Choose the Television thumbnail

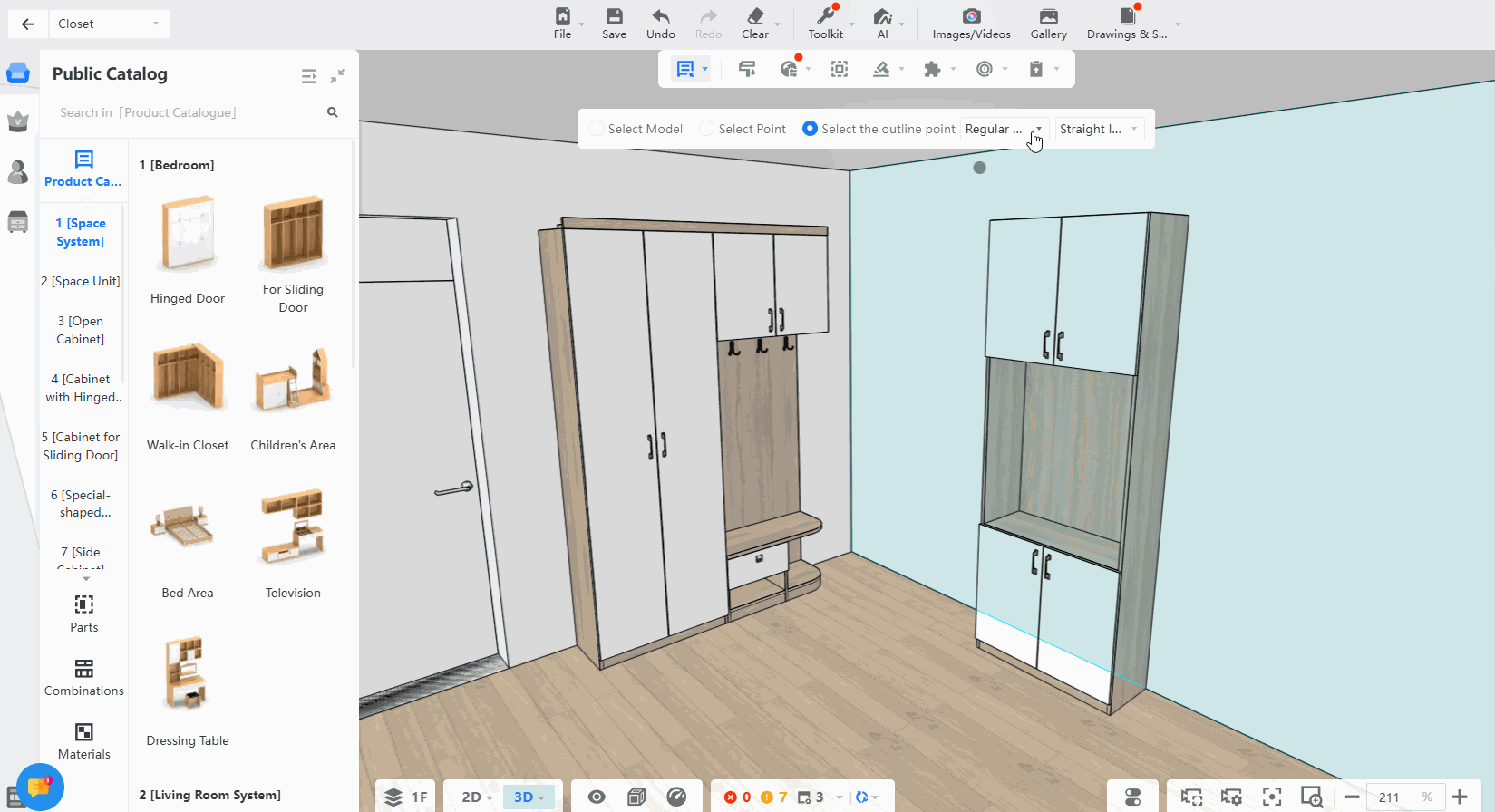(x=293, y=527)
